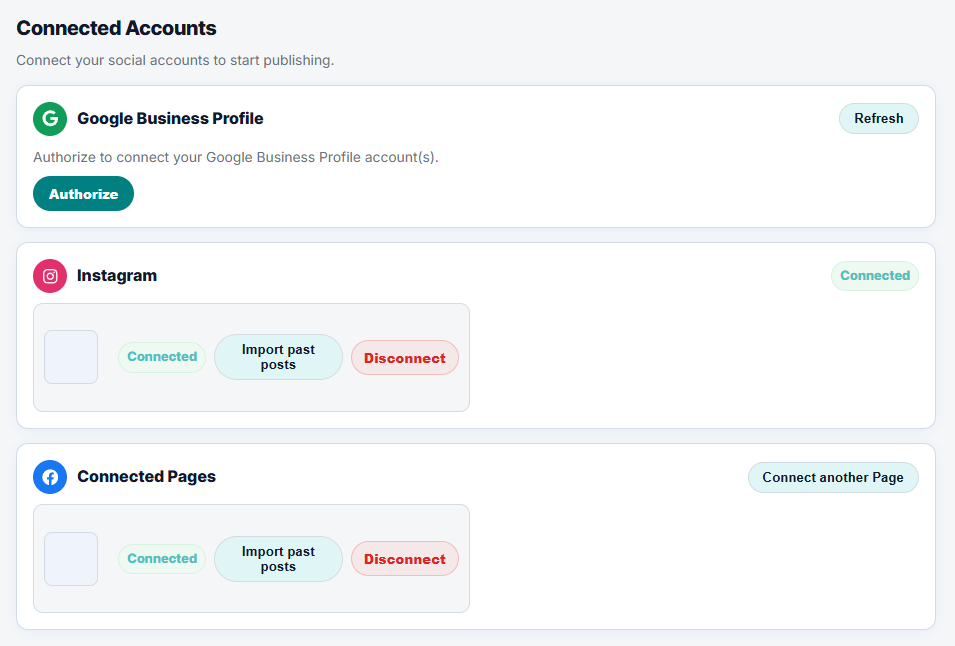This screenshot has height=646, width=955.
Task: Click the Connected badge in the Instagram header
Action: [x=874, y=275]
